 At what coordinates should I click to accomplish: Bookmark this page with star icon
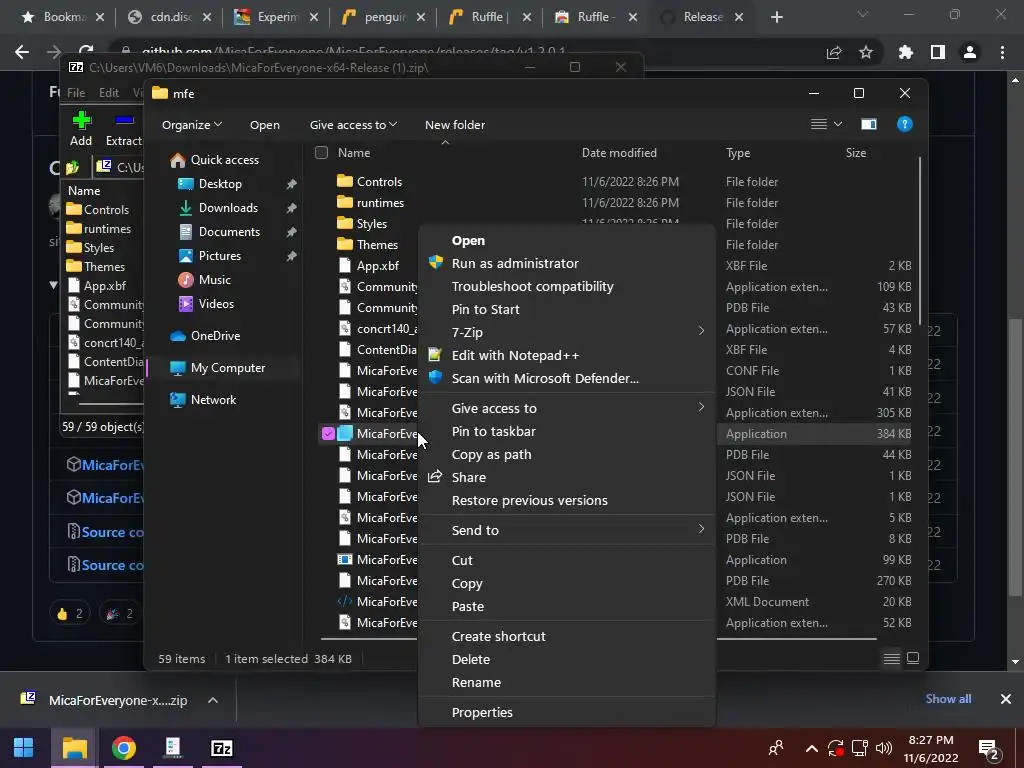866,52
